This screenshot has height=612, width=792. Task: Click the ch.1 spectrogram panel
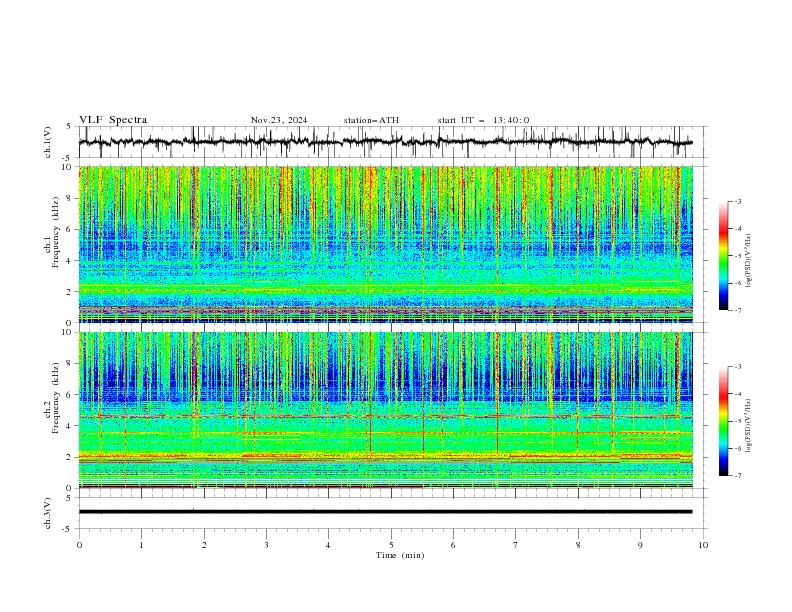coord(386,244)
